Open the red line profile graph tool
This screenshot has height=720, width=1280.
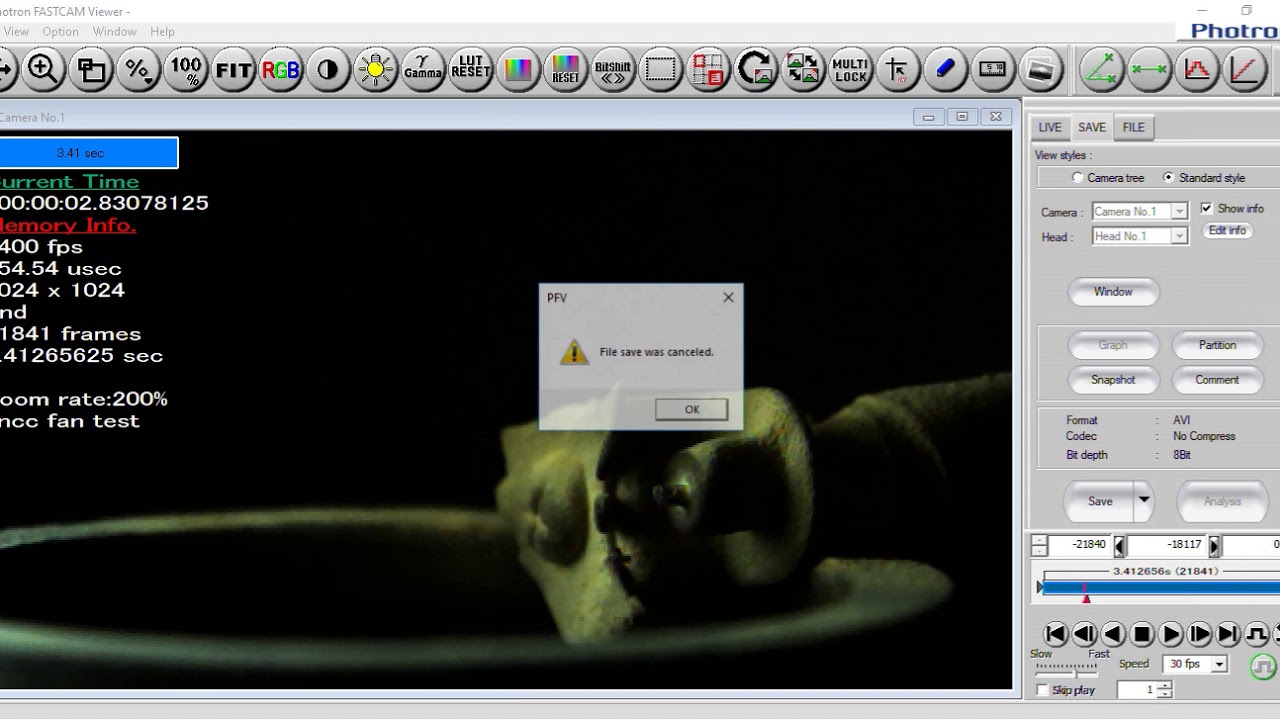click(1245, 69)
